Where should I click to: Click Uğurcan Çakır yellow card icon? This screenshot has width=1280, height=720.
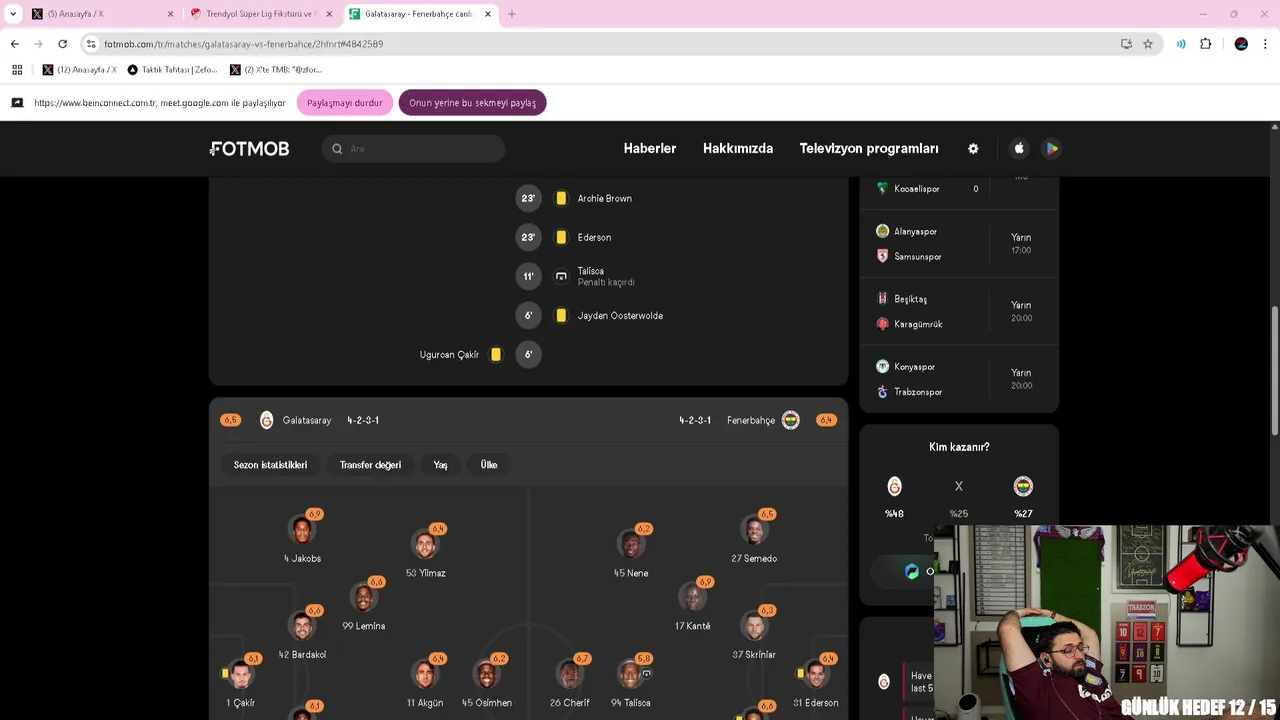[x=495, y=354]
